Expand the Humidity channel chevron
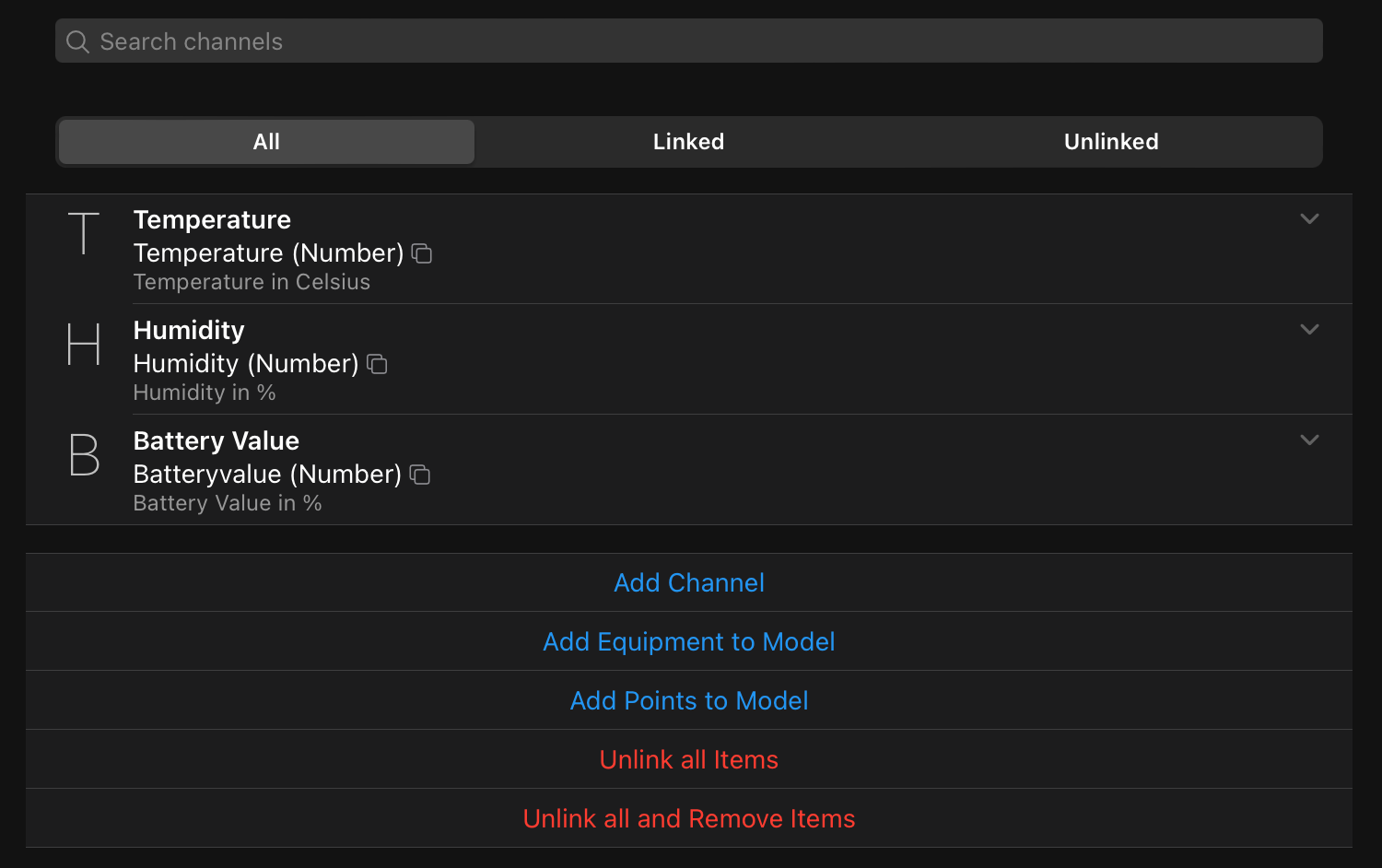This screenshot has height=868, width=1382. [1309, 330]
